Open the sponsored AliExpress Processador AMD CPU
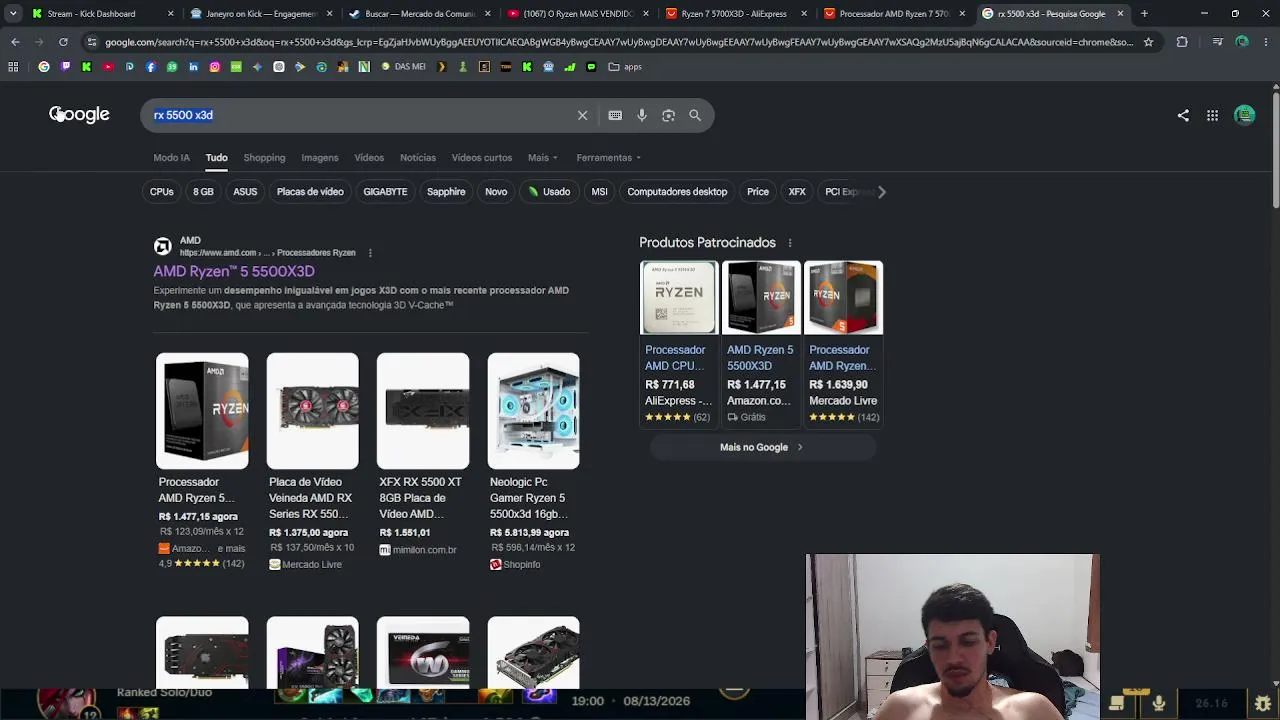This screenshot has height=720, width=1280. [x=679, y=343]
